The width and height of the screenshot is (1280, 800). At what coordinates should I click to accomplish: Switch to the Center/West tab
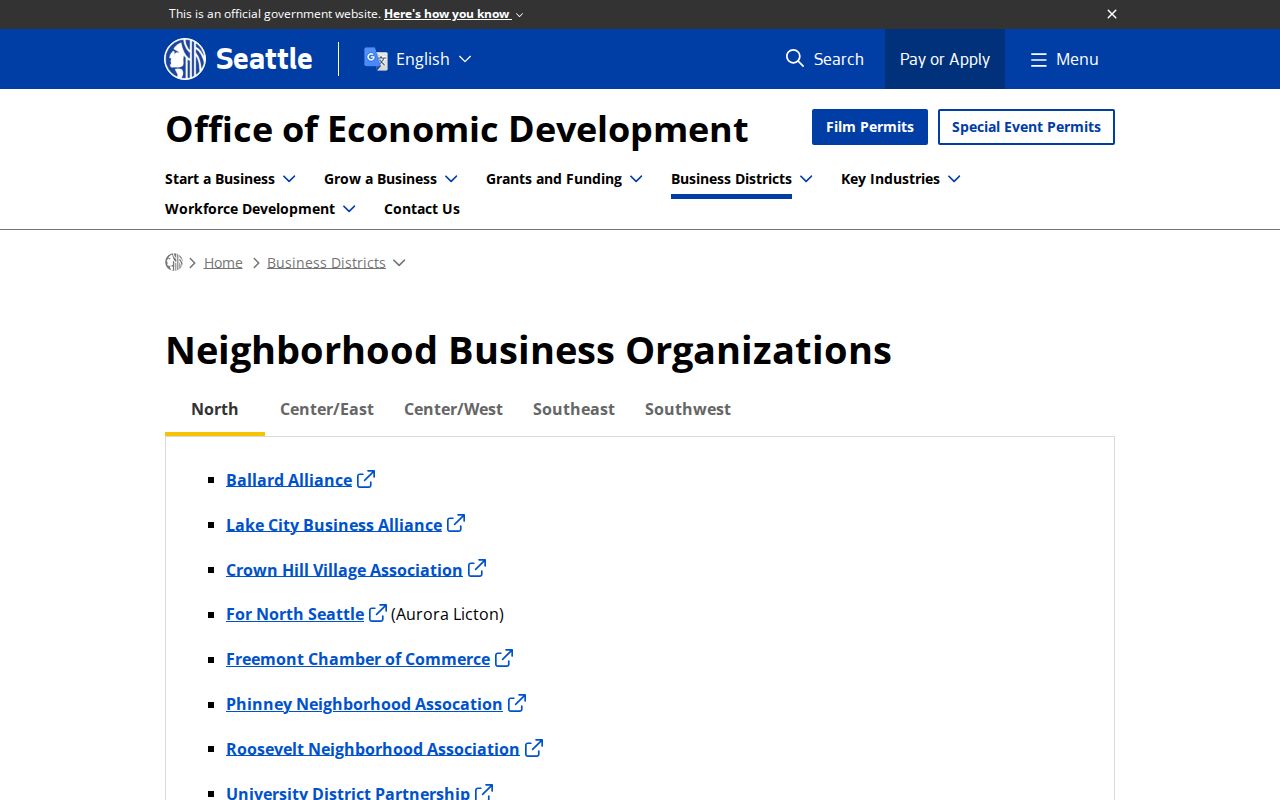(x=453, y=409)
